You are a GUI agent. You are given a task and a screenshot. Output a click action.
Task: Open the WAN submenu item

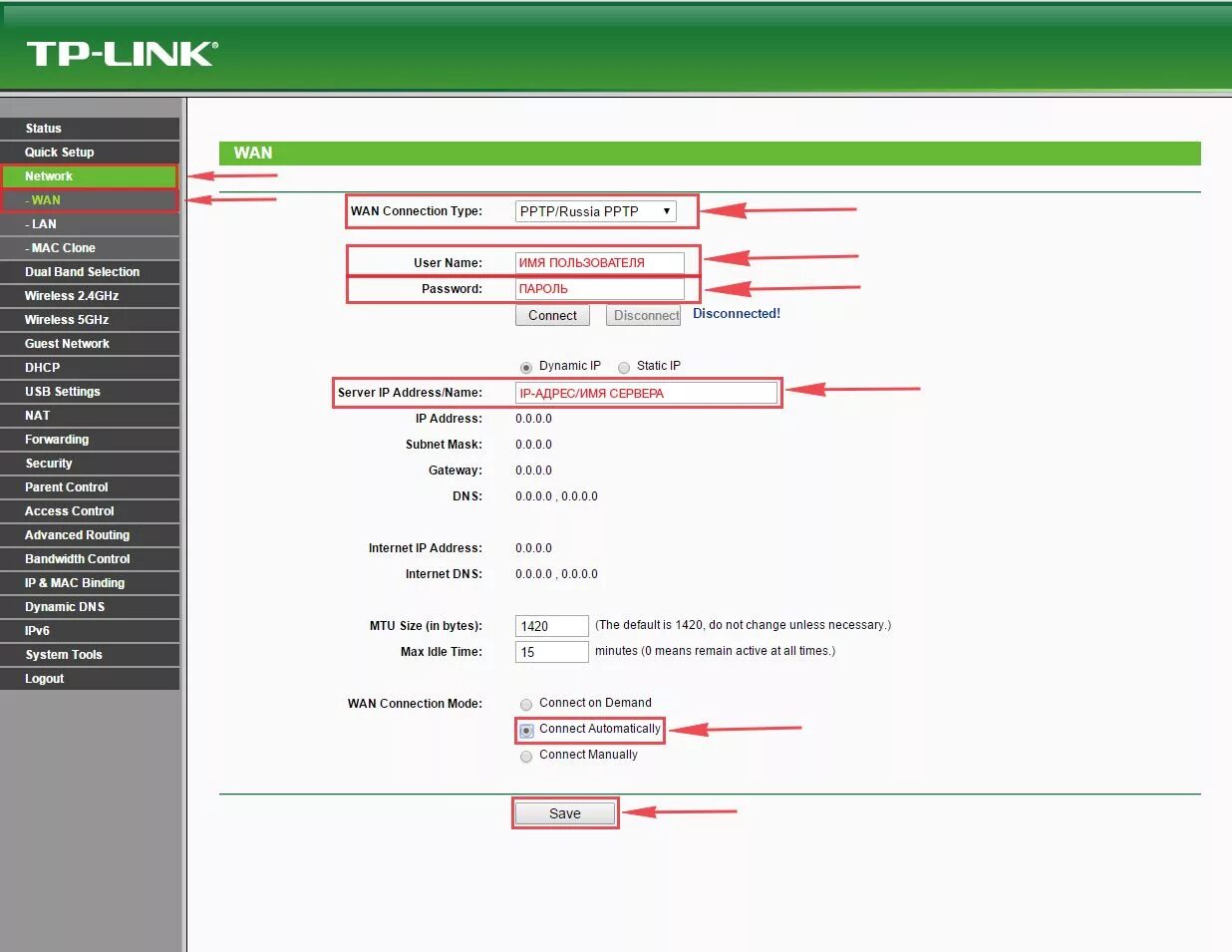click(90, 200)
